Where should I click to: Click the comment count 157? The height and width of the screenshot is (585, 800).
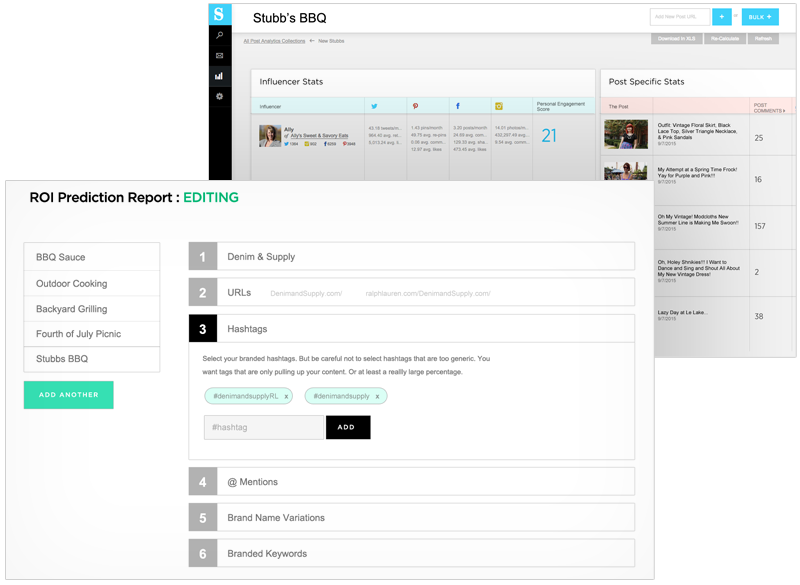760,226
